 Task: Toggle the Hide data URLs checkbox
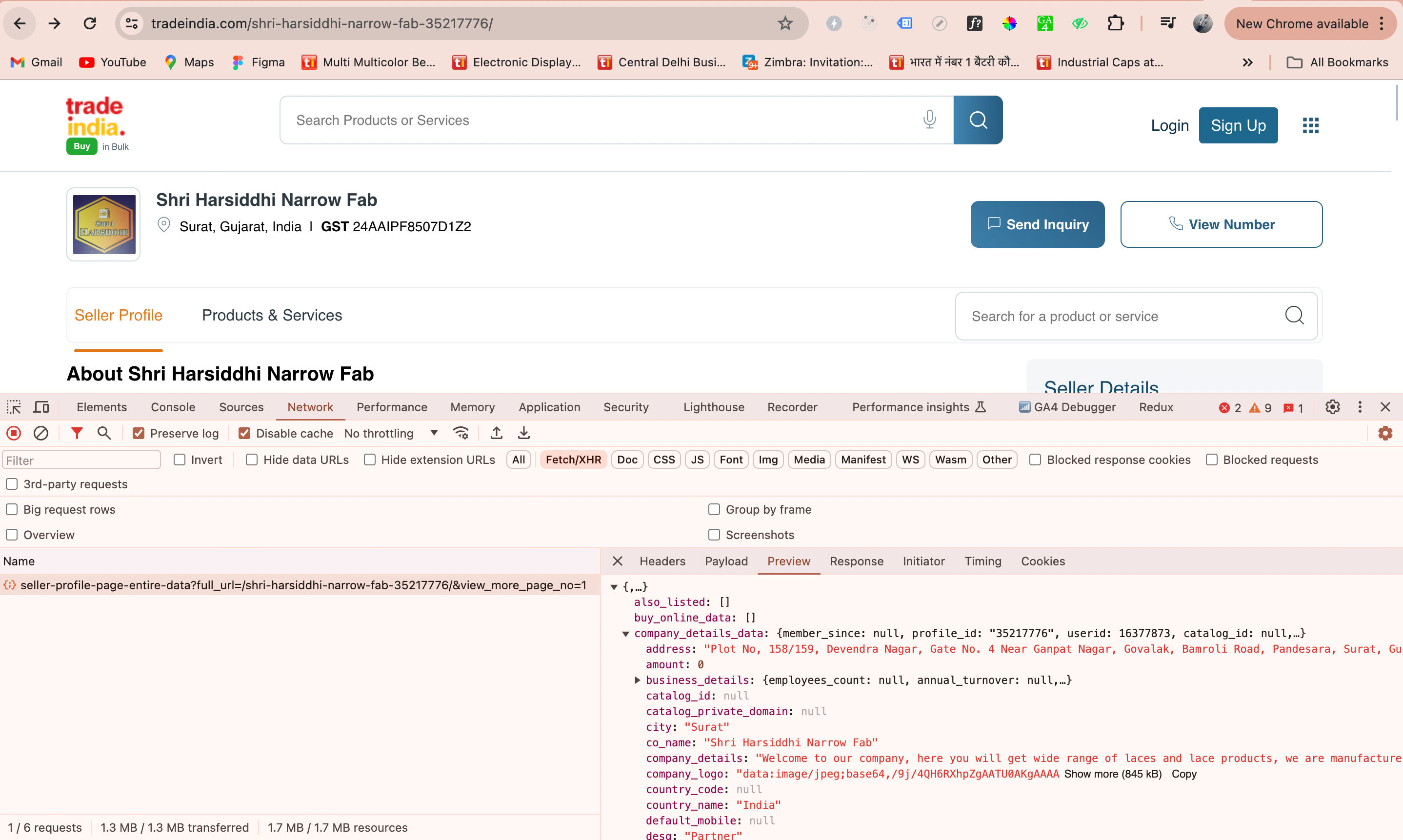pos(252,459)
